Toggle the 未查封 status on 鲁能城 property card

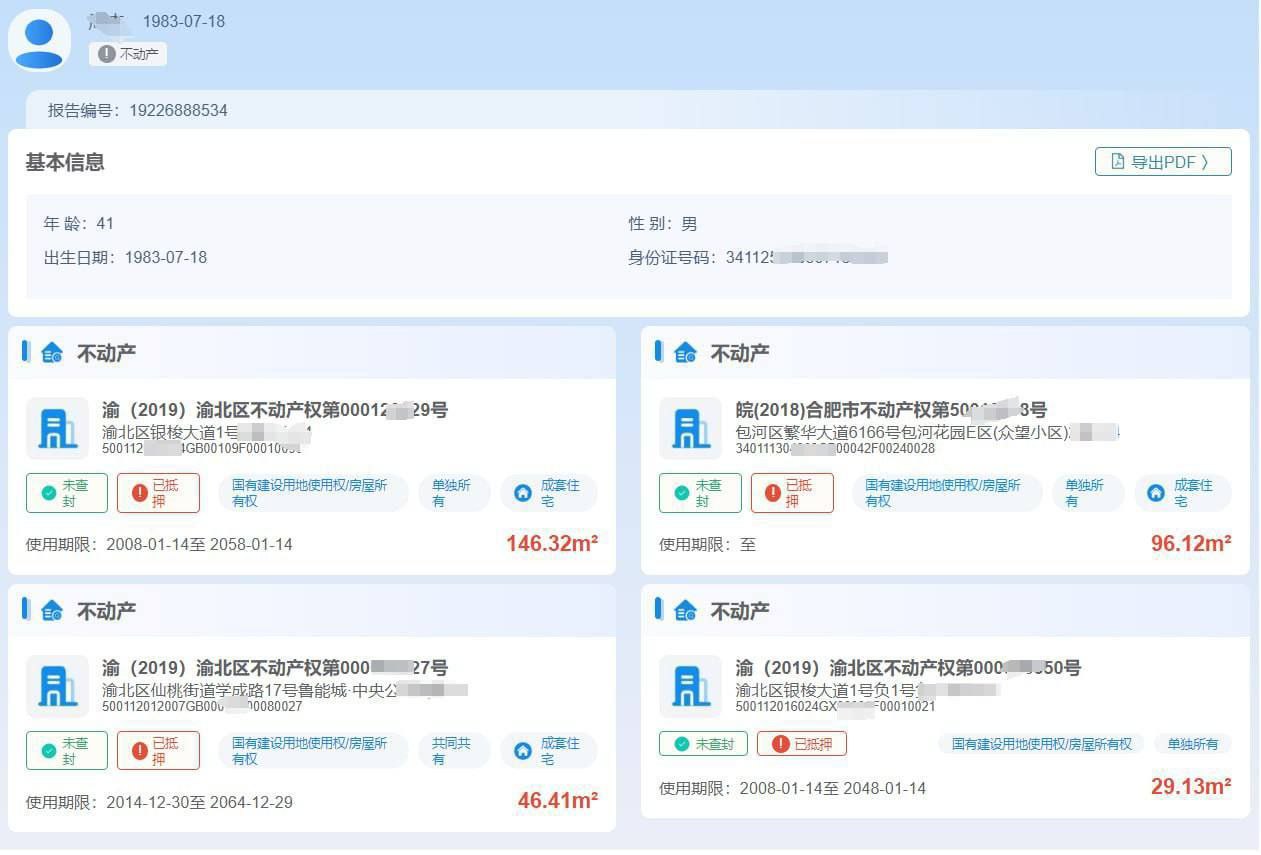pos(66,750)
